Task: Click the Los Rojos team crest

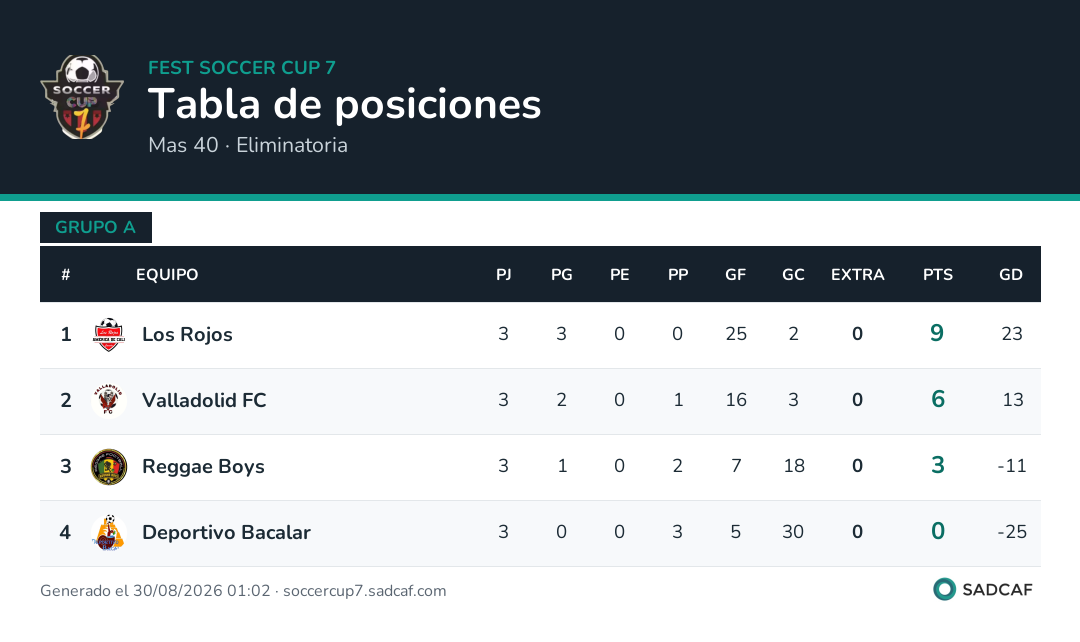Action: (109, 335)
